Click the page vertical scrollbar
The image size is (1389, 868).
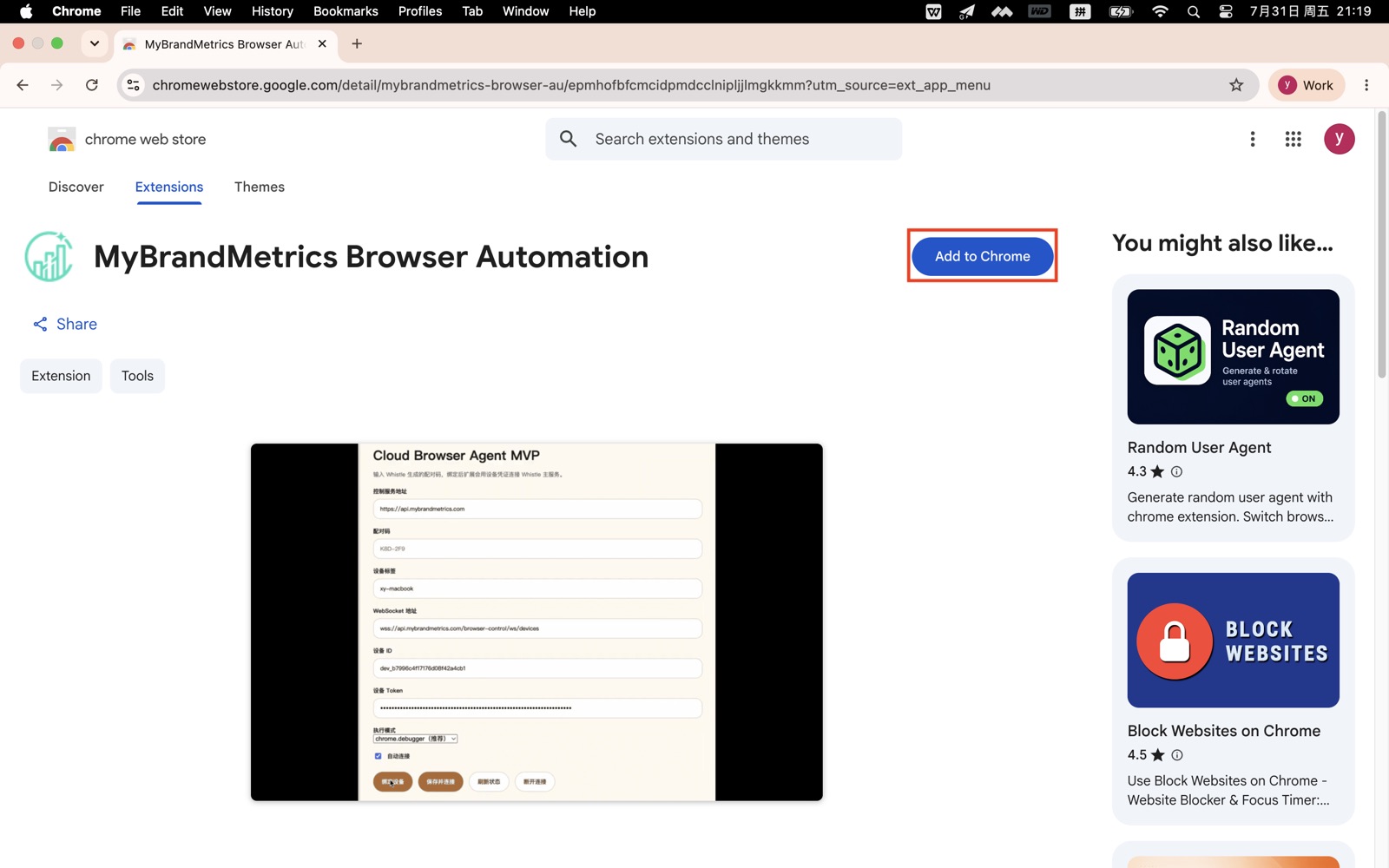pos(1381,245)
